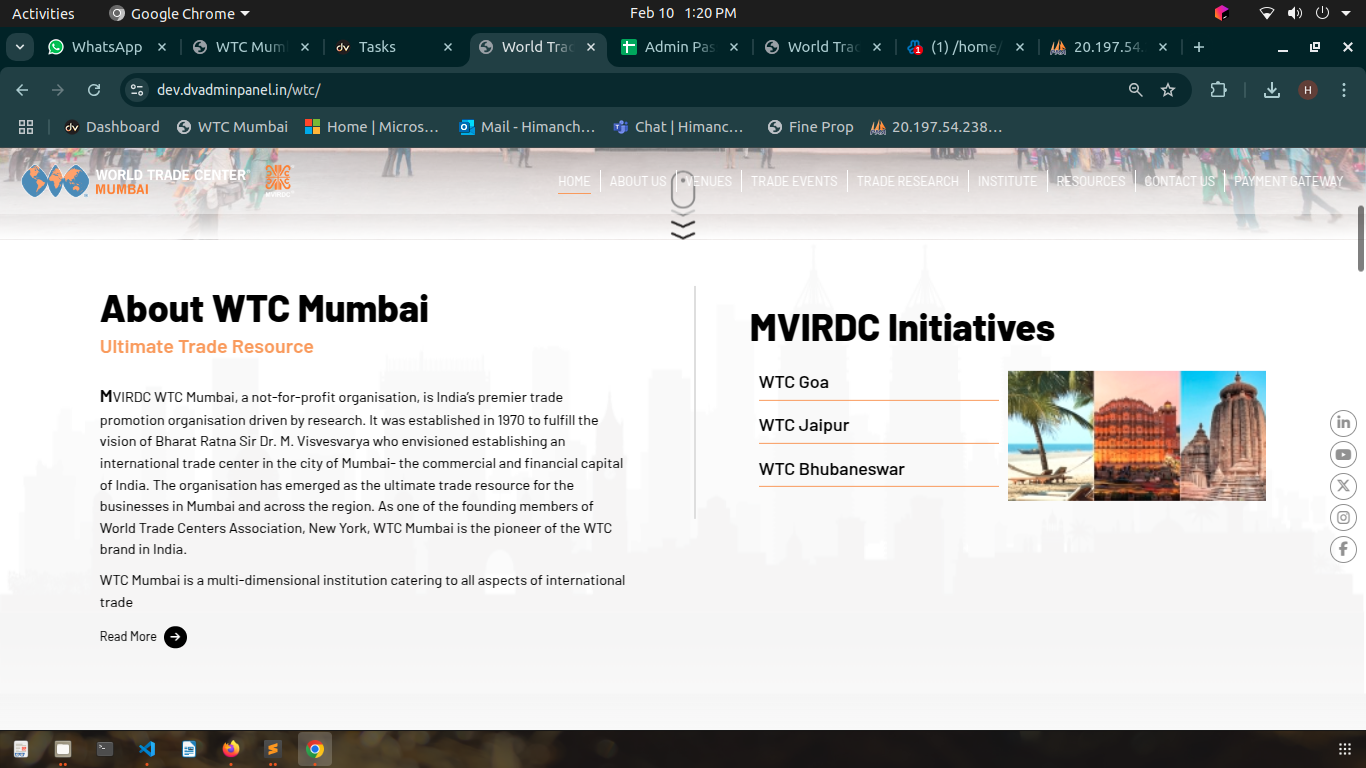Viewport: 1366px width, 768px height.
Task: Switch to the (1) /home/ tab
Action: coord(965,47)
